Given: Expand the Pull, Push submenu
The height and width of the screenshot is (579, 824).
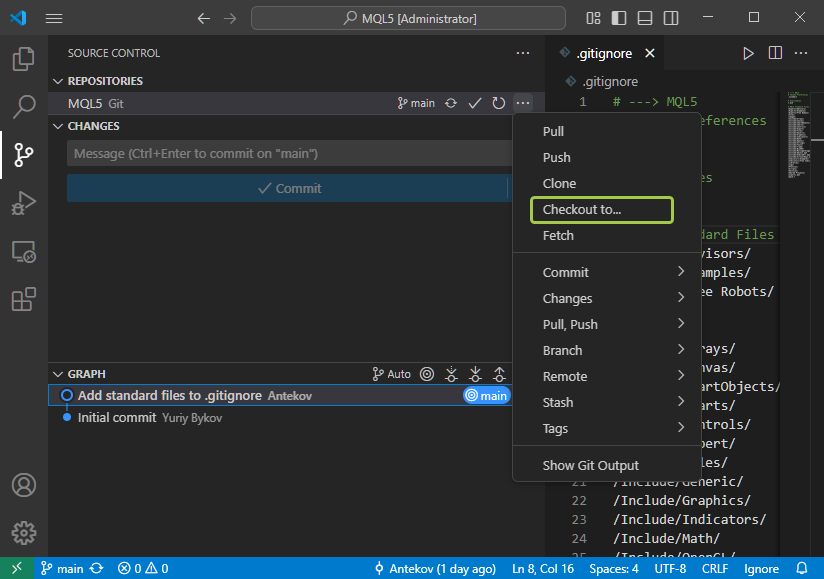Looking at the screenshot, I should click(x=606, y=324).
